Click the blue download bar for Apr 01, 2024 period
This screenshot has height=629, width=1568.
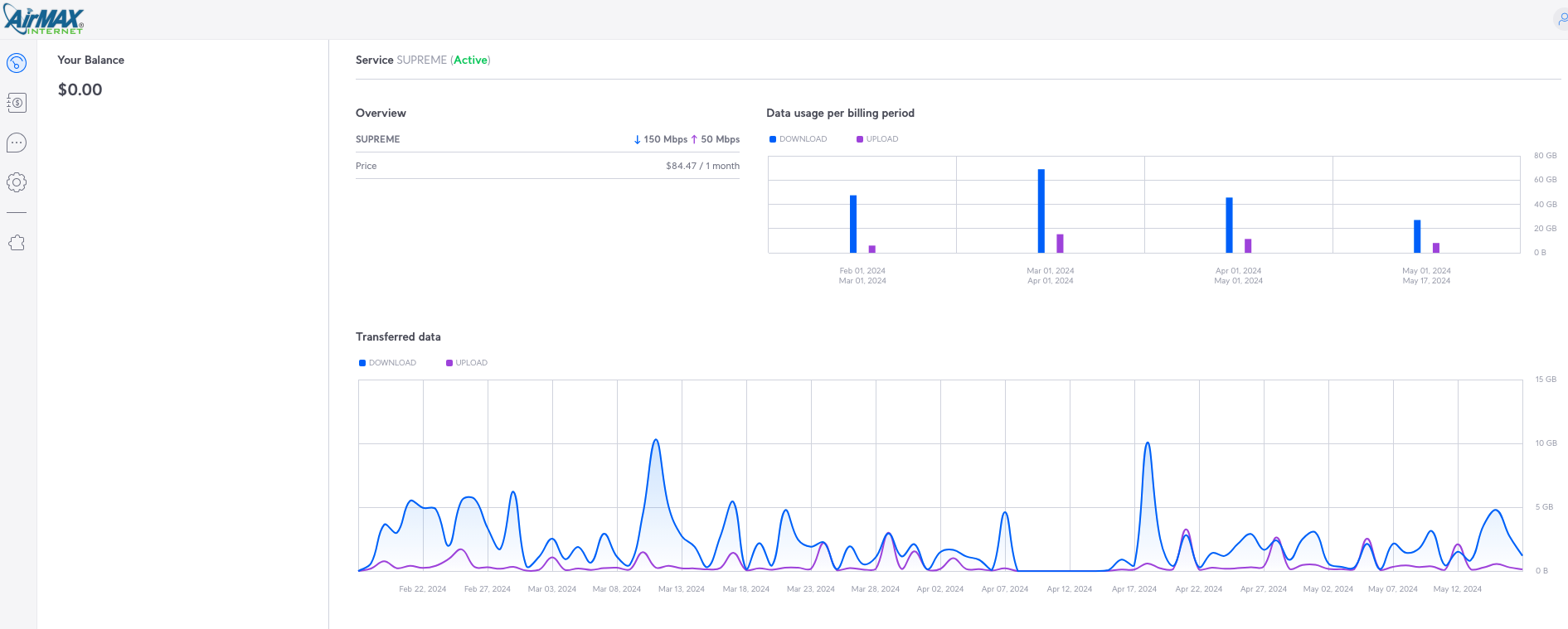click(x=1229, y=225)
